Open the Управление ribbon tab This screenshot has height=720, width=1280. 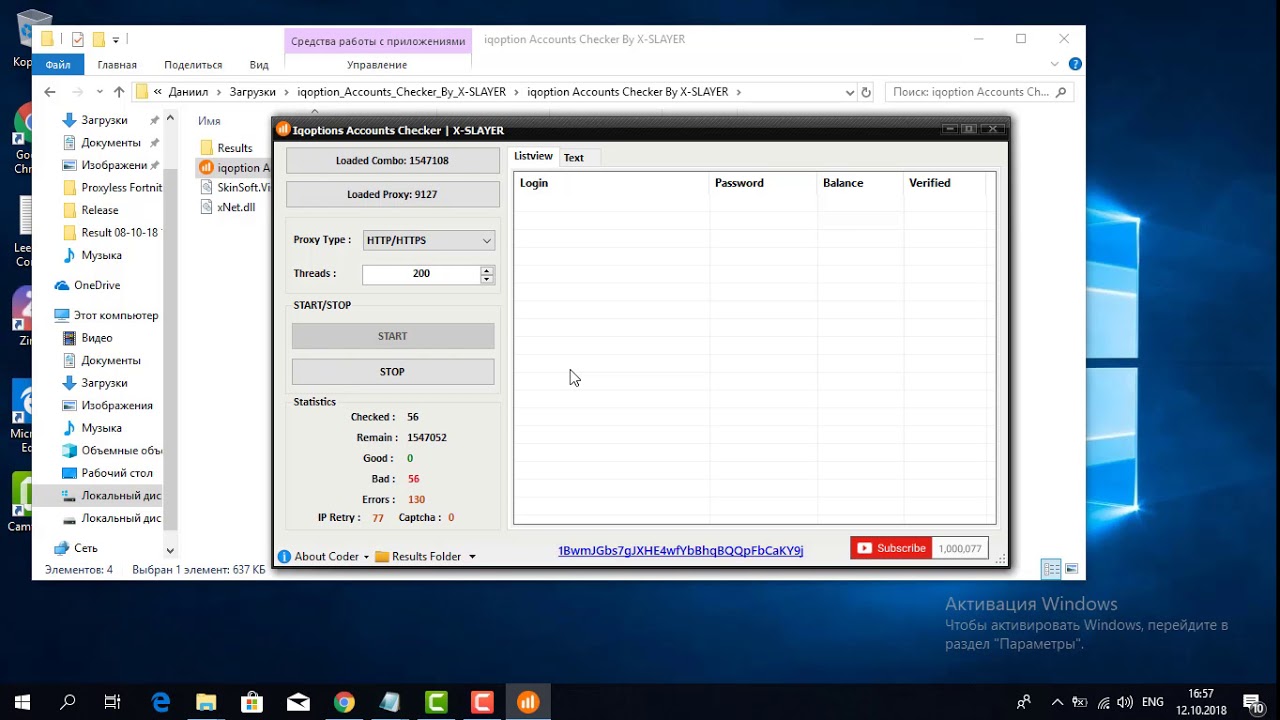[377, 65]
